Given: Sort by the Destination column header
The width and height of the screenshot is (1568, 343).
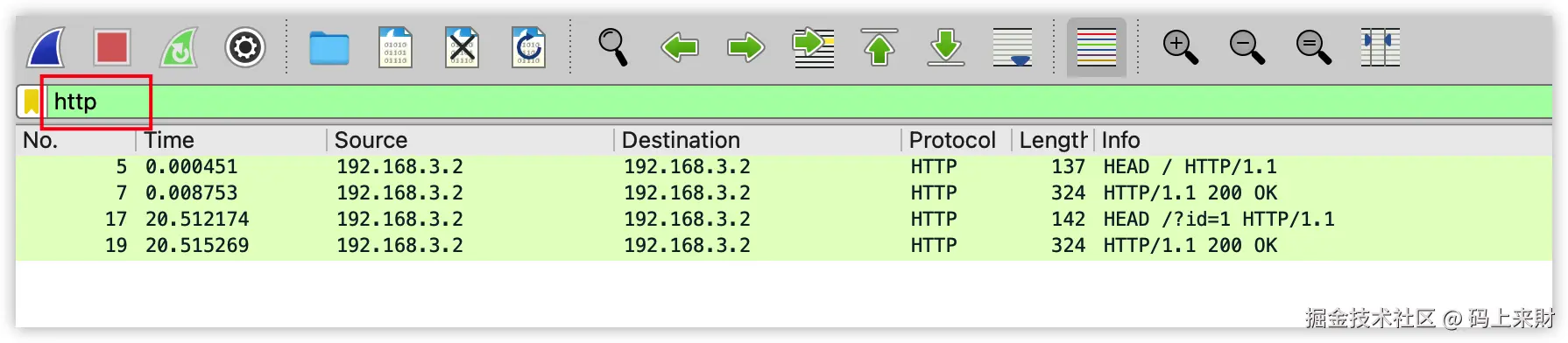Looking at the screenshot, I should point(759,140).
